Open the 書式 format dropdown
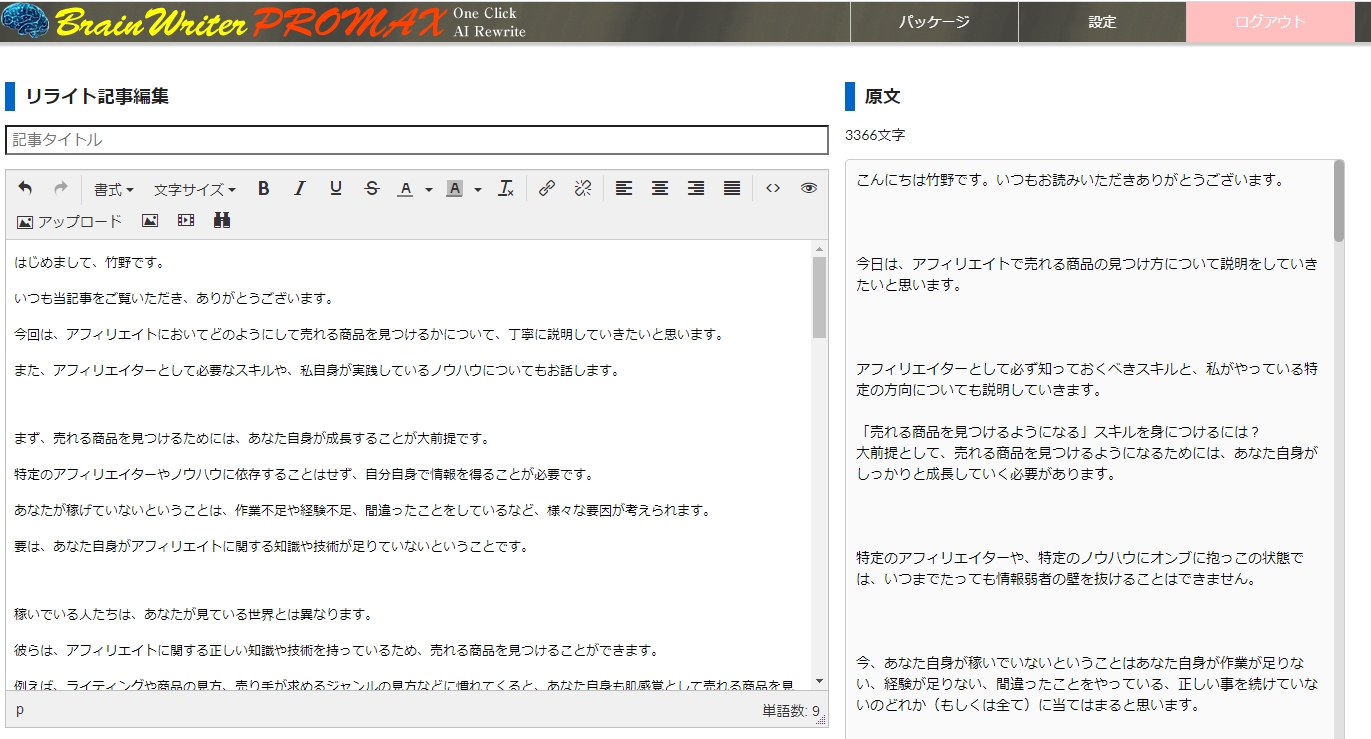Image resolution: width=1371 pixels, height=739 pixels. (113, 189)
